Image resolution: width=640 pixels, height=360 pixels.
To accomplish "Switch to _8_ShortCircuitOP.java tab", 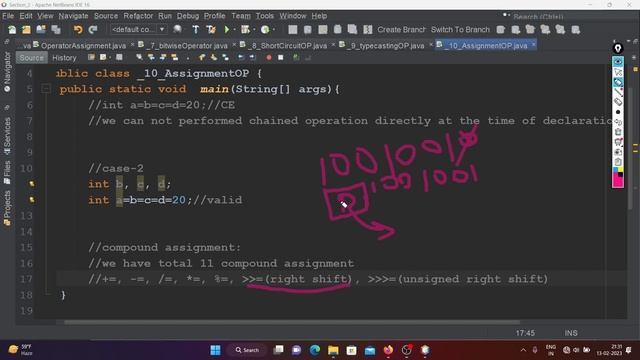I will (x=288, y=45).
